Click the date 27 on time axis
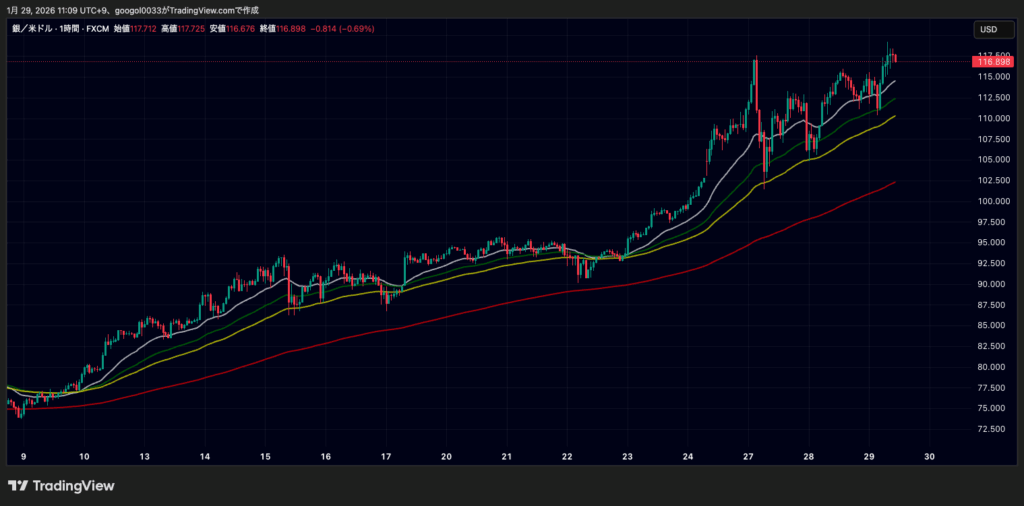 coord(747,456)
